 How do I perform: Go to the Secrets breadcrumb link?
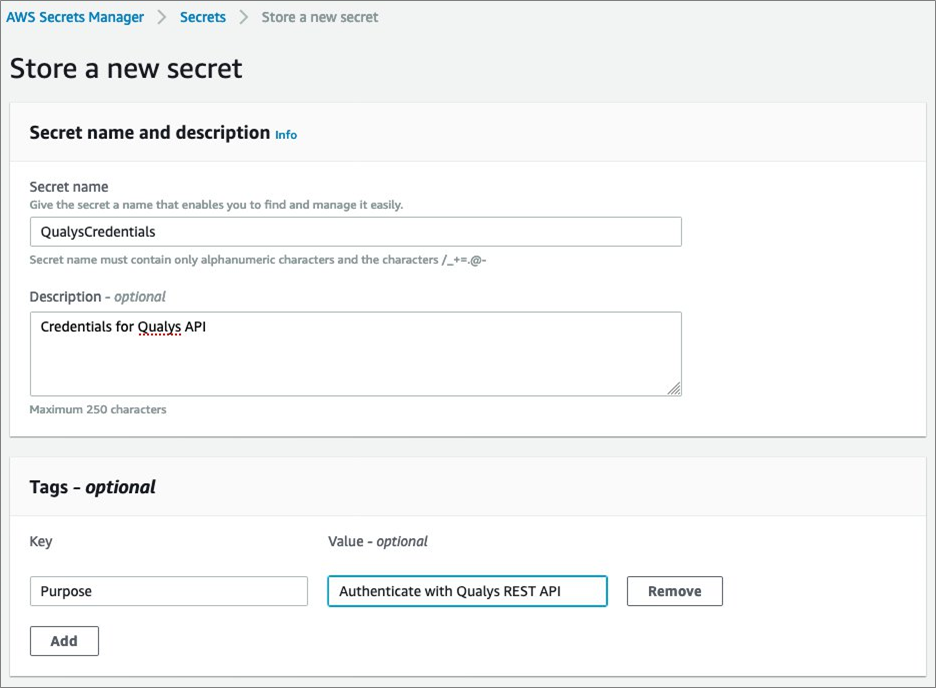[x=202, y=17]
